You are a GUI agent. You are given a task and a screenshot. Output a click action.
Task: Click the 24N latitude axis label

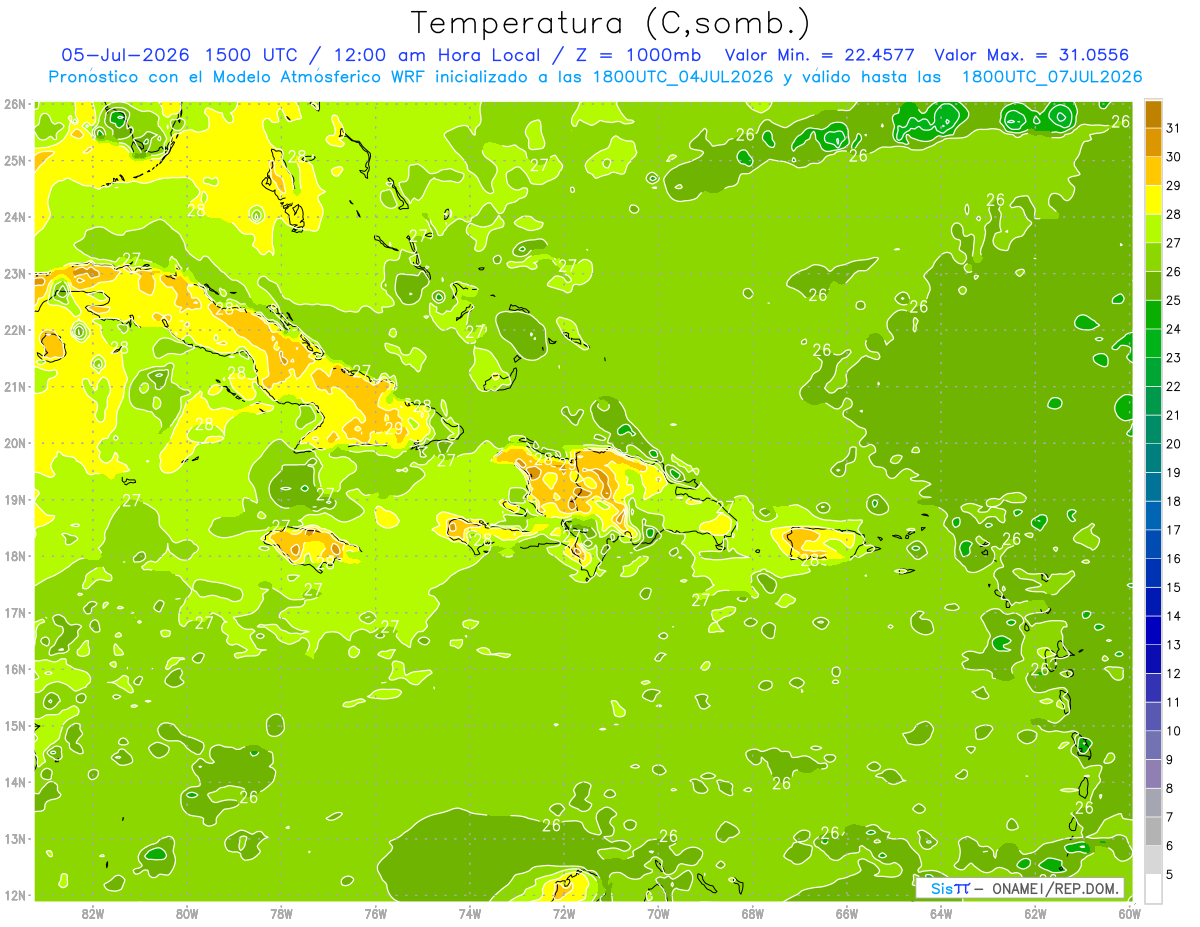click(15, 217)
